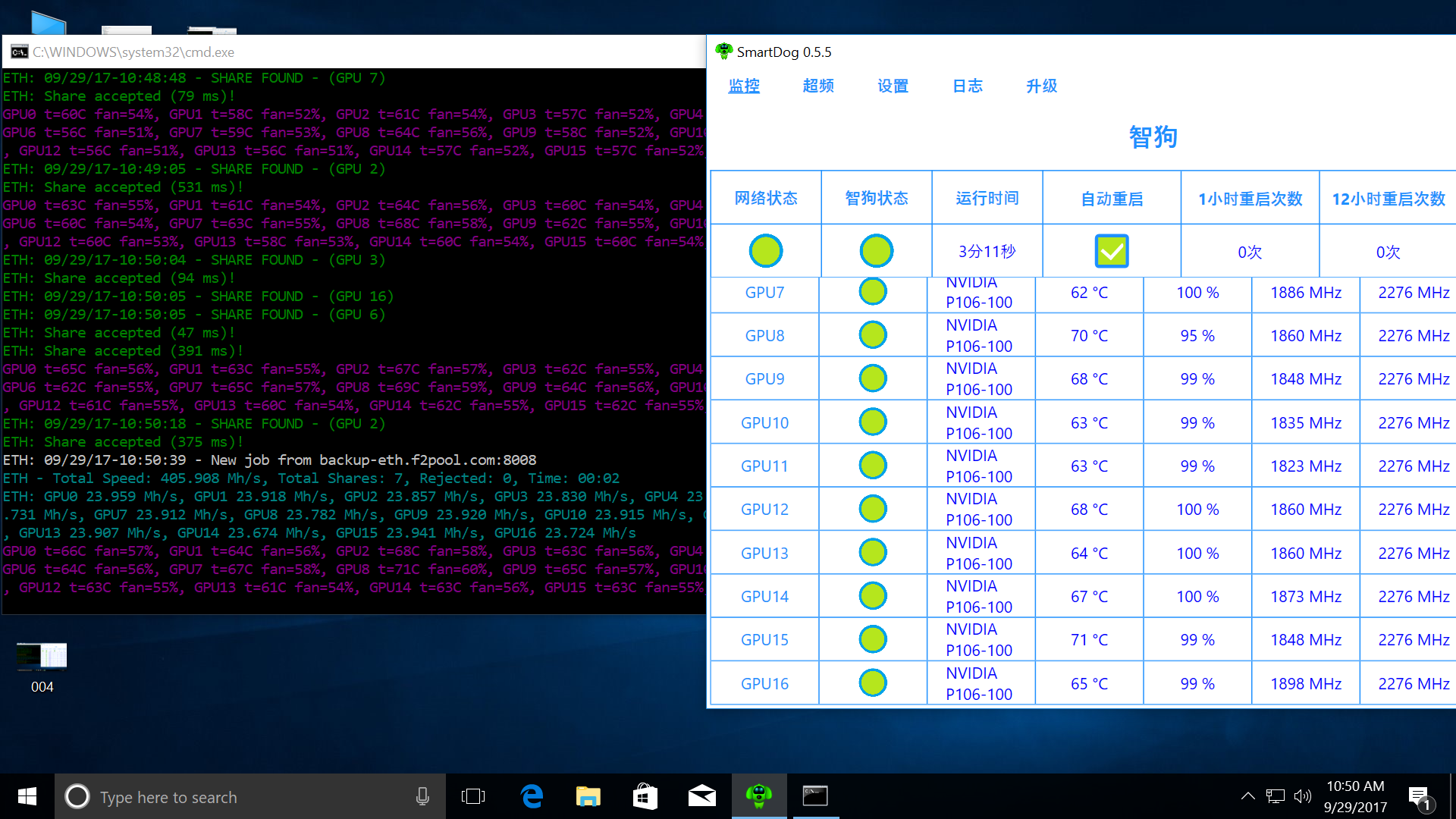Open the 设置 settings tab
Screen dimensions: 1456x819
(893, 86)
